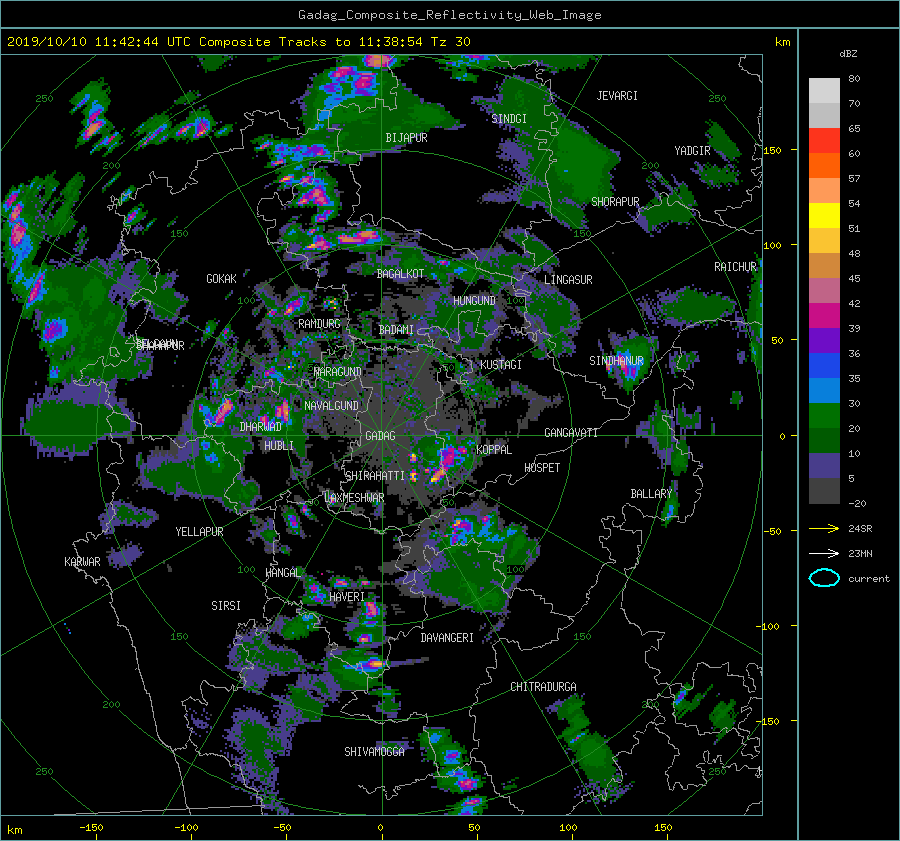Click the CHITRADURGA label
The width and height of the screenshot is (900, 841).
click(x=543, y=687)
